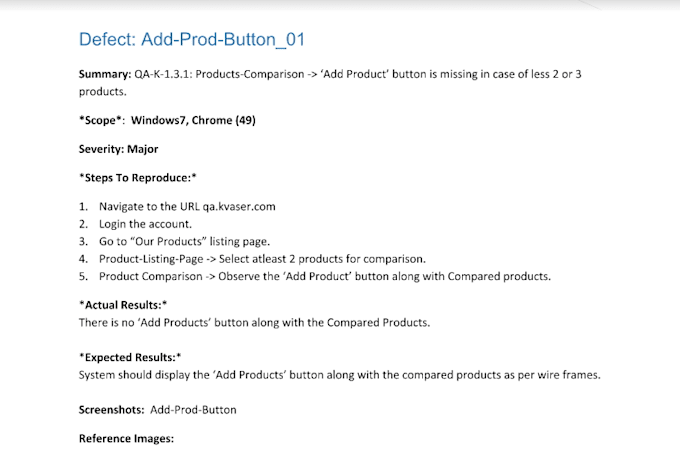Click the 'Severity: Major' line
This screenshot has height=472, width=680.
pyautogui.click(x=119, y=149)
